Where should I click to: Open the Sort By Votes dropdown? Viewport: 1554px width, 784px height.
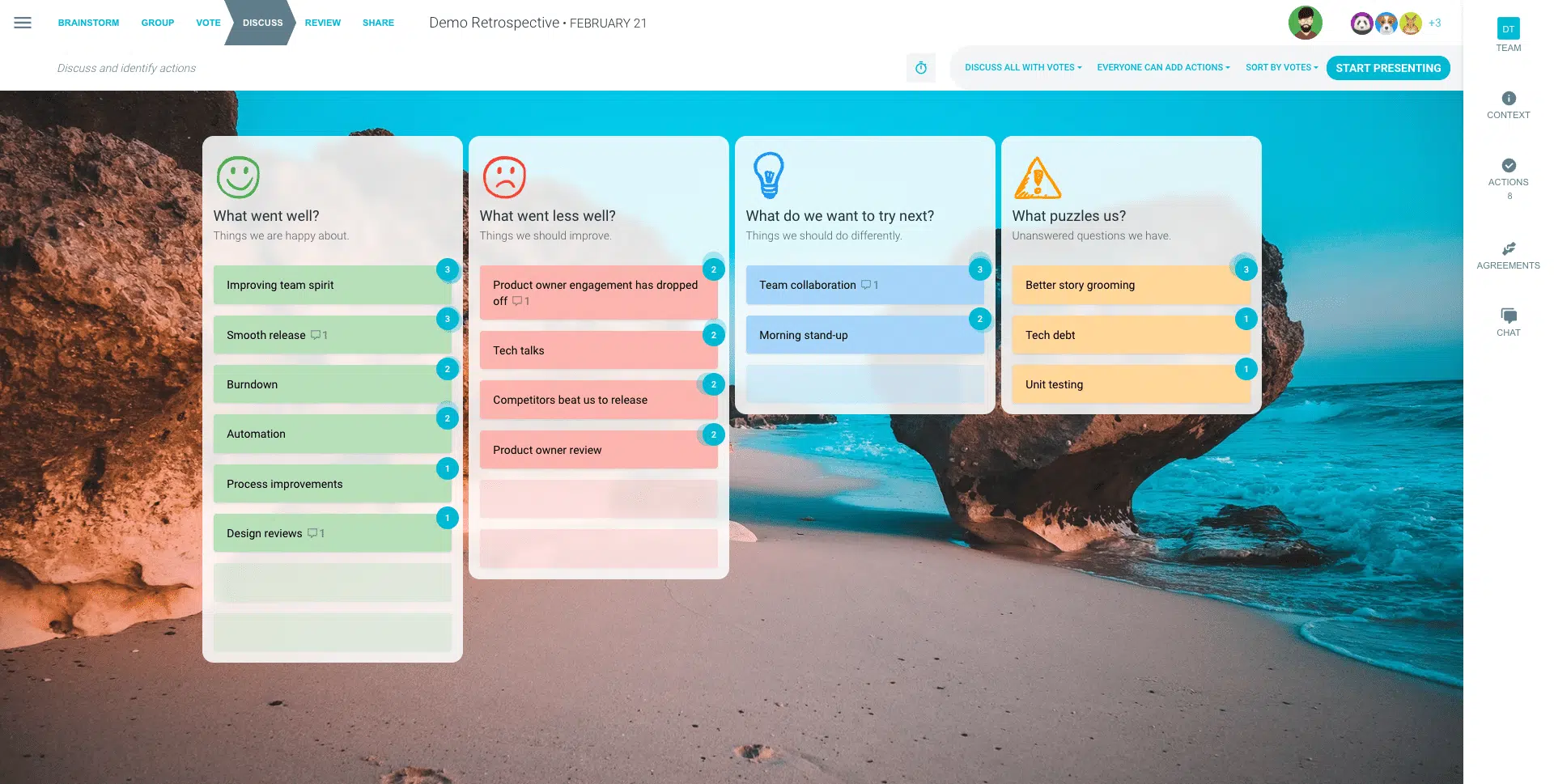pyautogui.click(x=1281, y=68)
